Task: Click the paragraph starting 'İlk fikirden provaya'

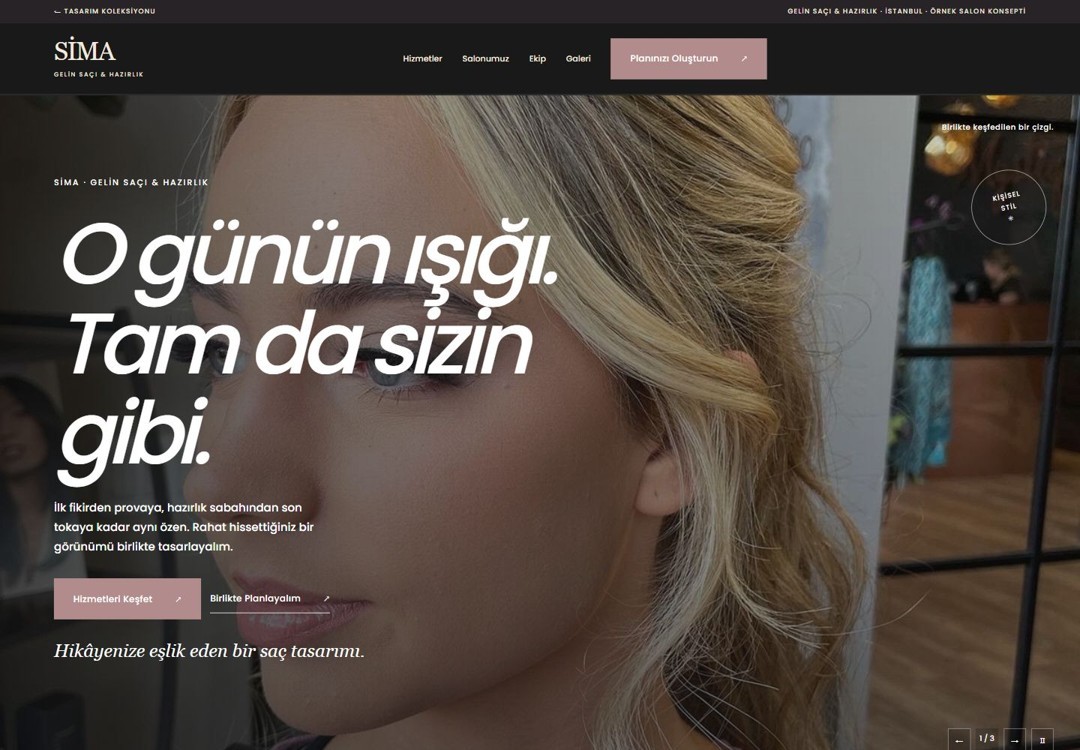Action: click(x=184, y=527)
